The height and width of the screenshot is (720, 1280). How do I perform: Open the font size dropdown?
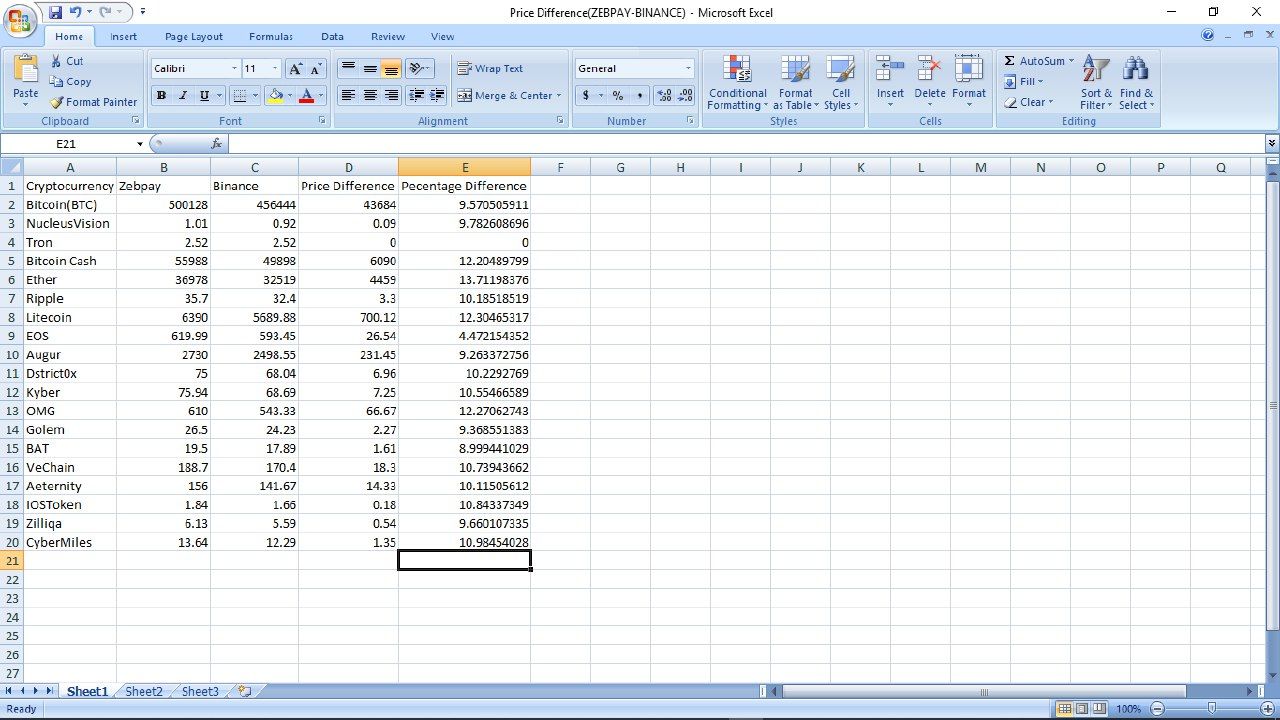(275, 69)
